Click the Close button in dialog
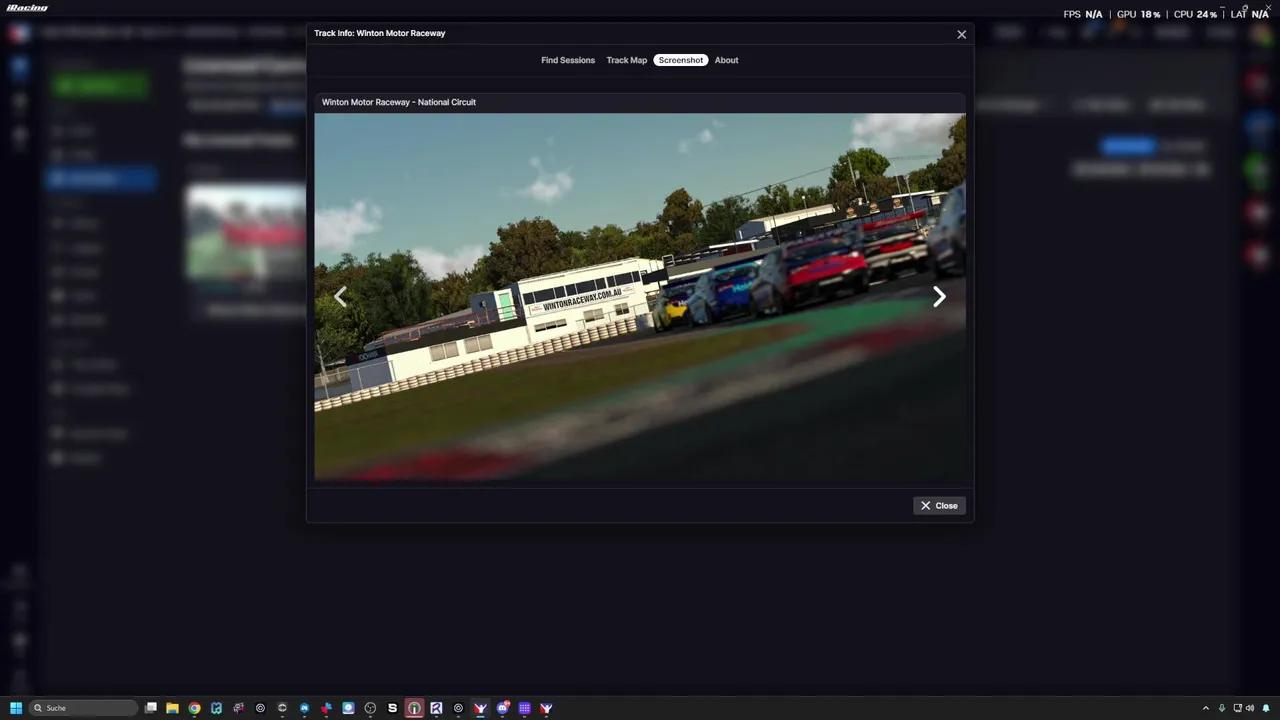 click(x=939, y=505)
